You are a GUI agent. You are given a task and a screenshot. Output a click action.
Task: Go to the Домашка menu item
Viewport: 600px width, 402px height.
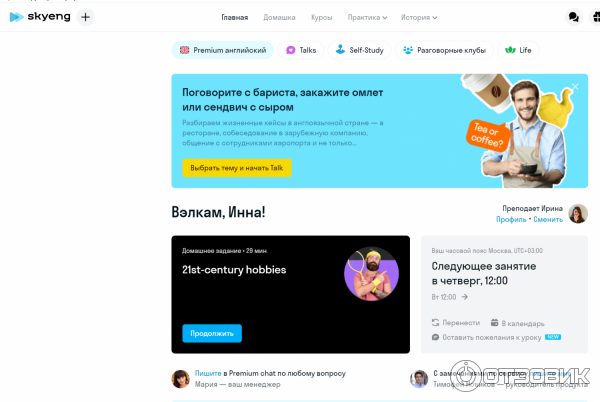pyautogui.click(x=279, y=18)
